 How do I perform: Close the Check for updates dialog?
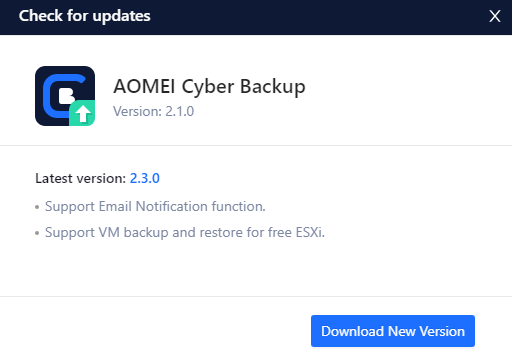[x=495, y=16]
